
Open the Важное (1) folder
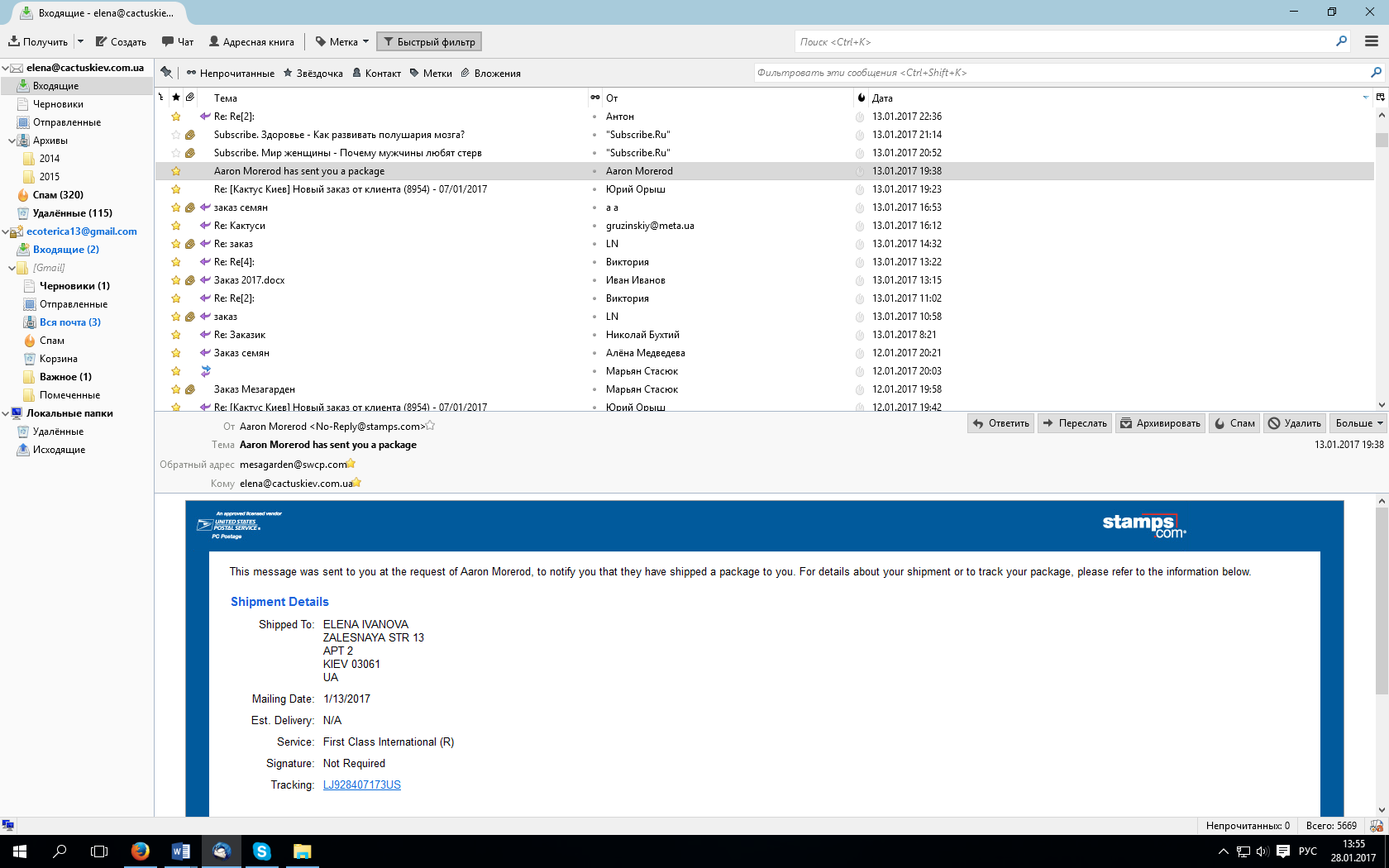[x=65, y=377]
